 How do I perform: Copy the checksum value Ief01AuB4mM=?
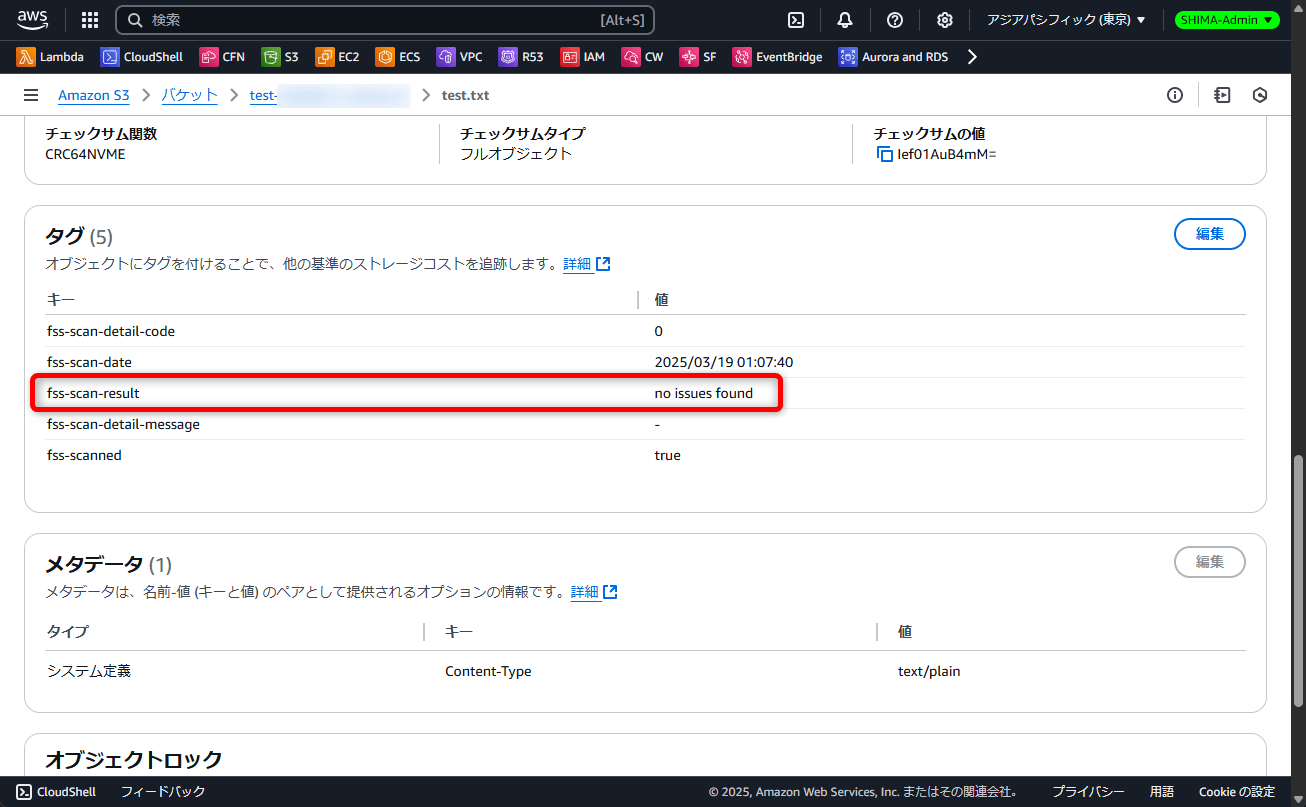884,154
